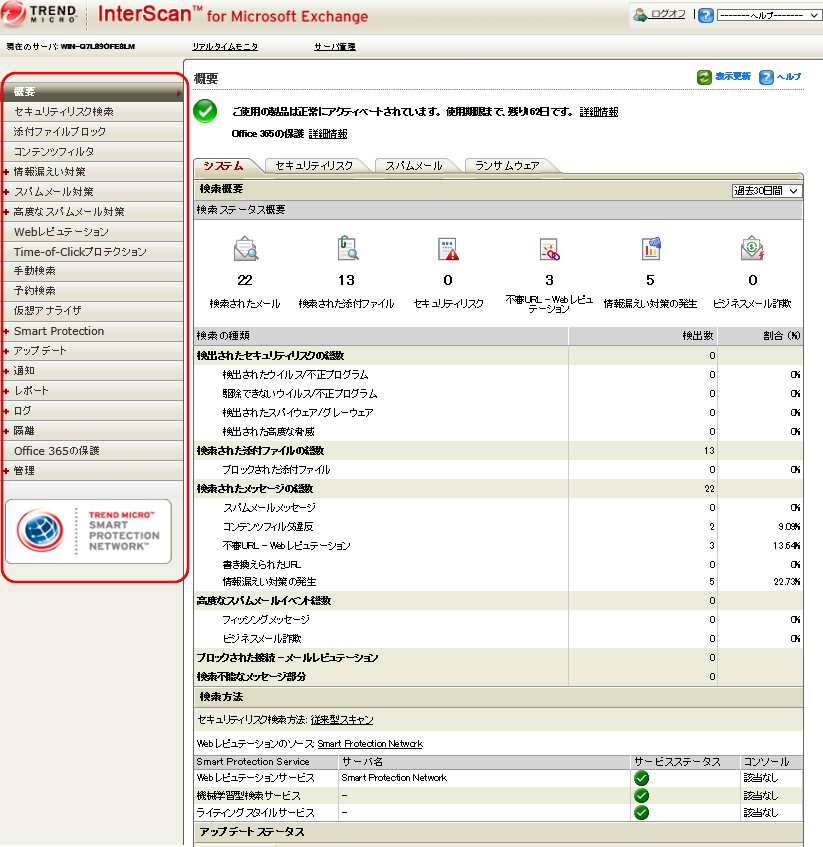Click the ログオフ link

(667, 15)
